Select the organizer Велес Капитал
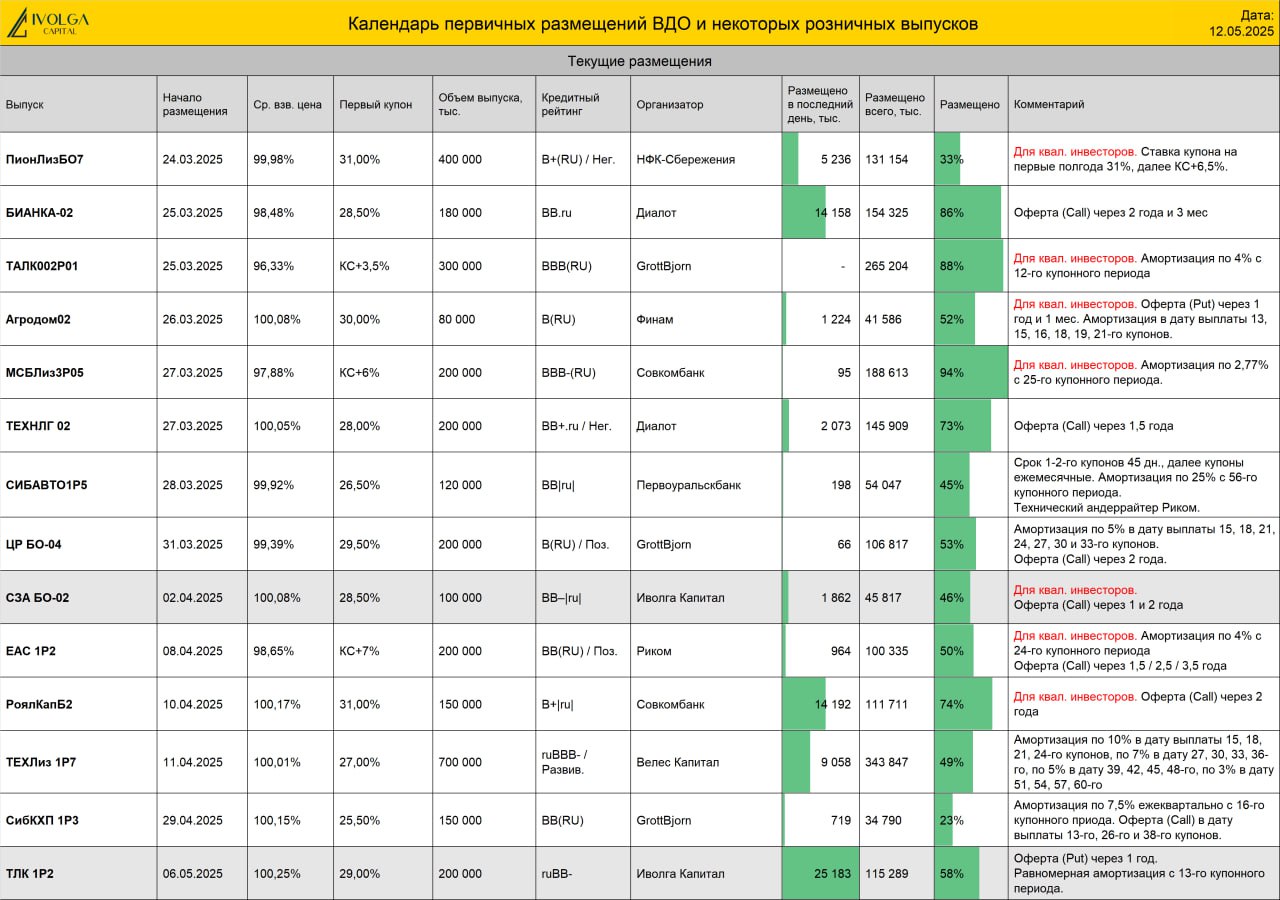Image resolution: width=1280 pixels, height=900 pixels. [x=677, y=762]
